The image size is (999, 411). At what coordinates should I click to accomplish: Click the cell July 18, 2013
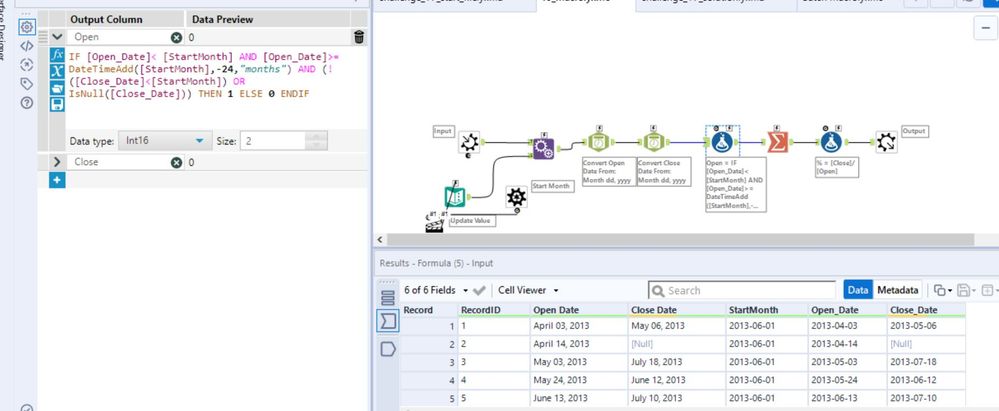[677, 362]
